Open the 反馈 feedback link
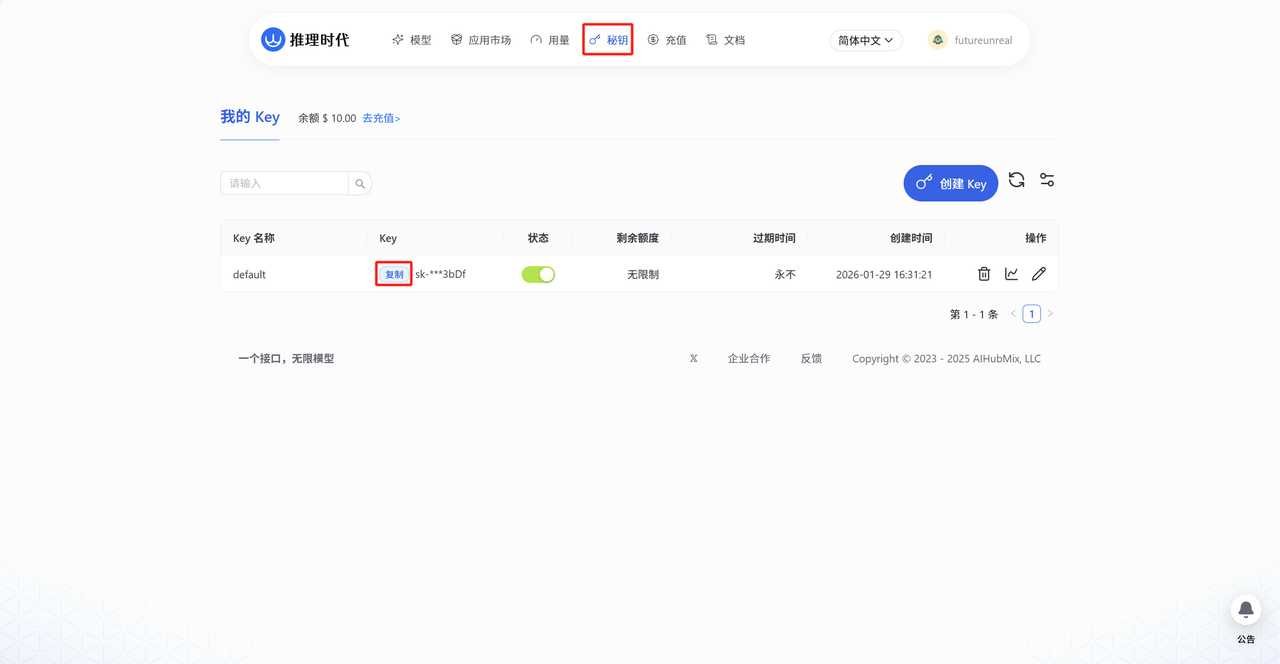 click(811, 358)
